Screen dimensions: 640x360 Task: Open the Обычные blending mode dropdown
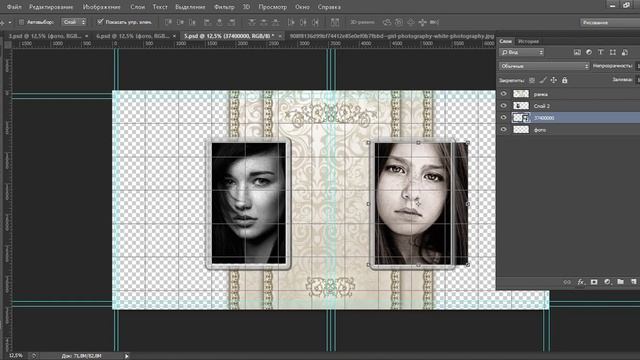click(544, 66)
